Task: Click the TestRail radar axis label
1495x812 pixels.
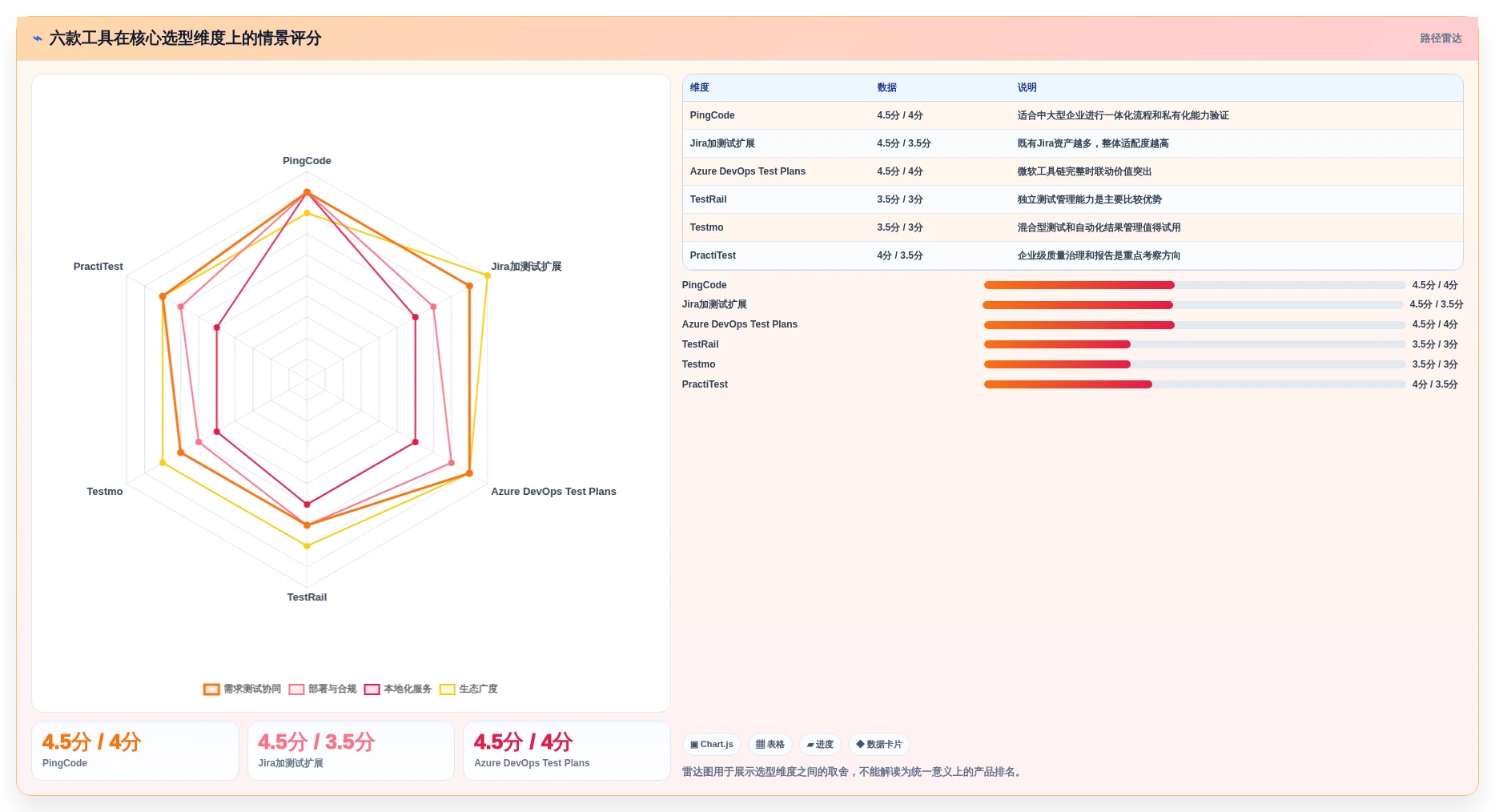Action: coord(307,597)
